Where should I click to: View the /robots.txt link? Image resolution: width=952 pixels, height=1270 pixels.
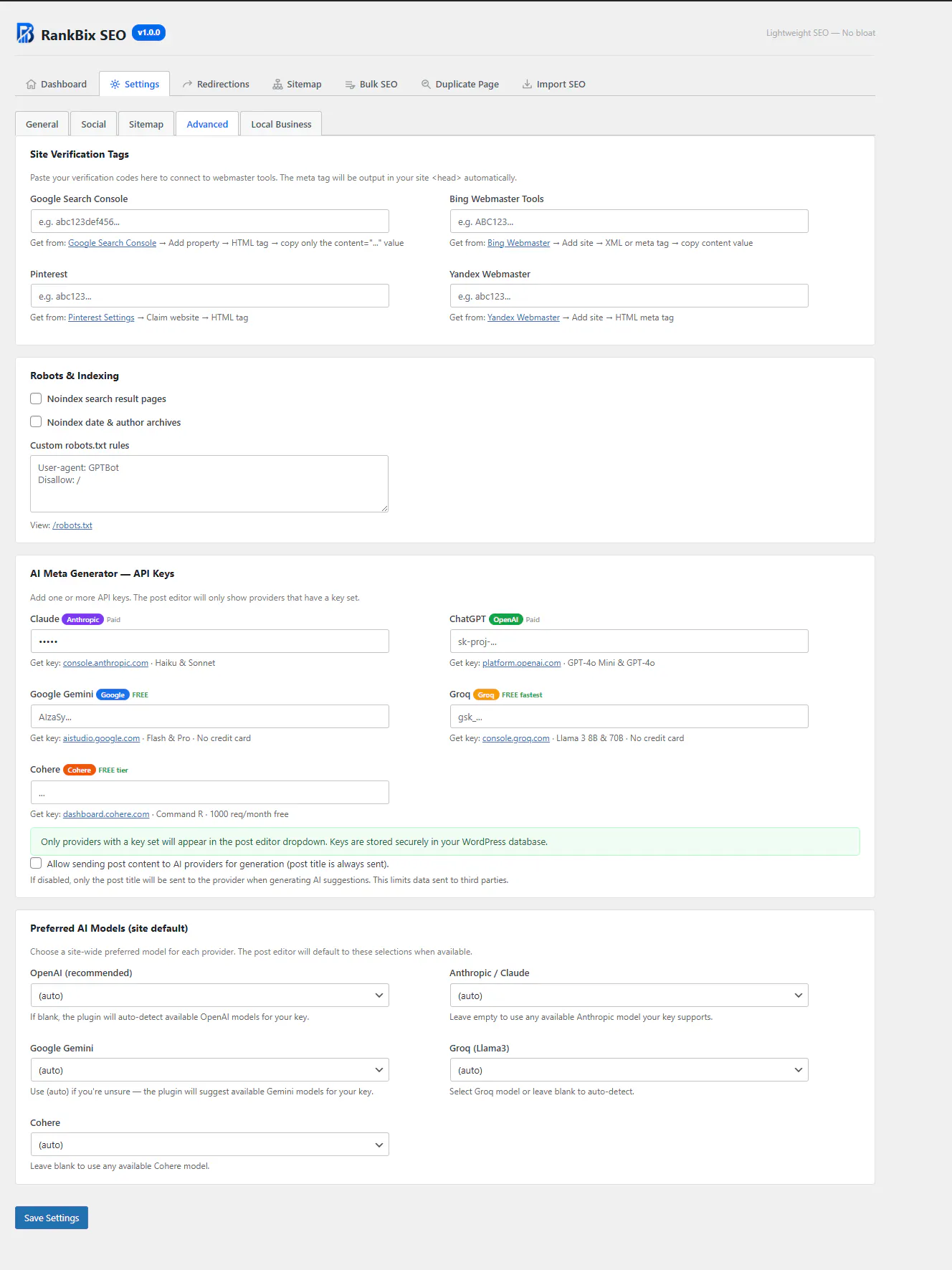click(72, 525)
